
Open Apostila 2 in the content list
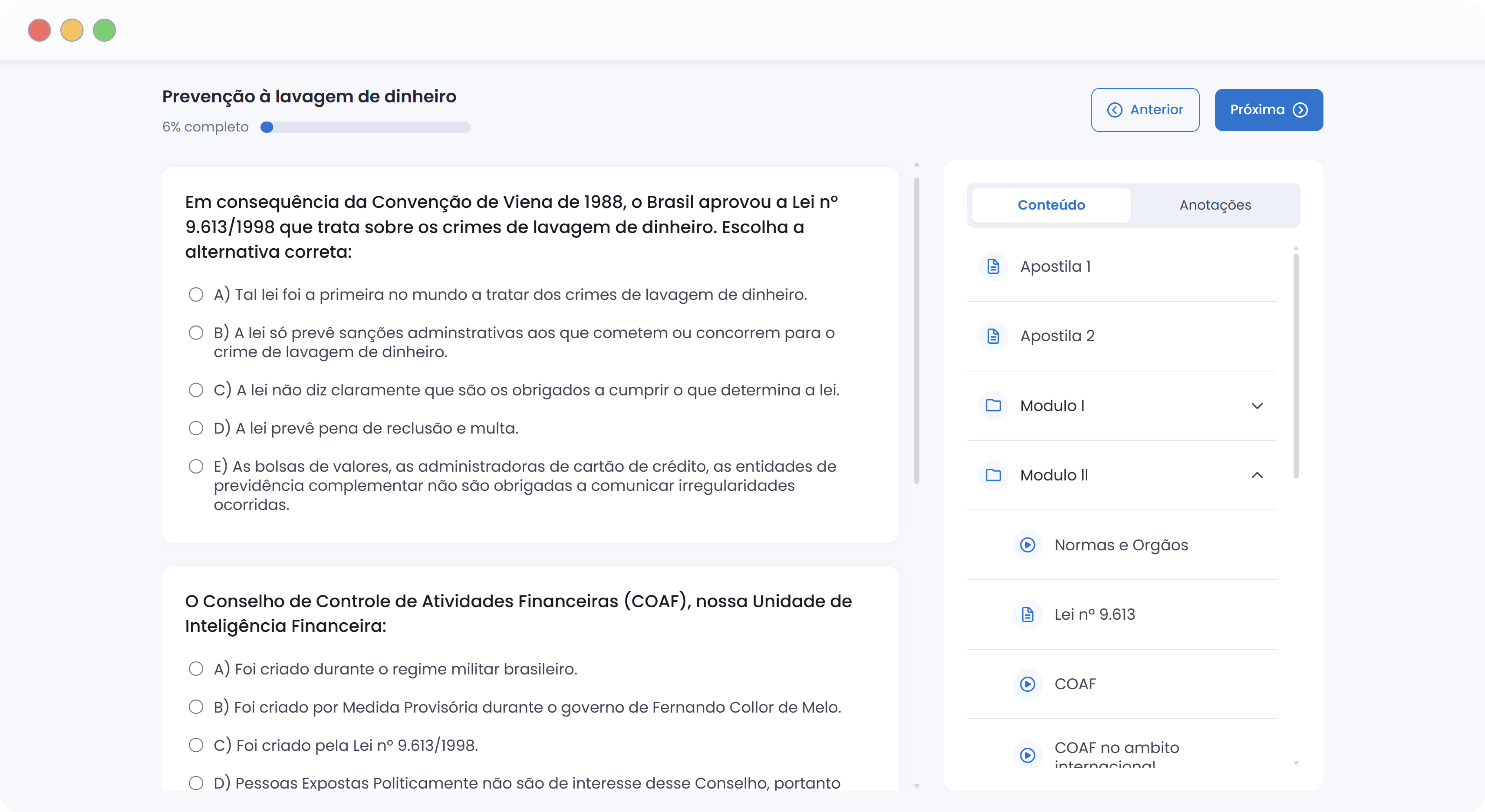tap(1121, 336)
